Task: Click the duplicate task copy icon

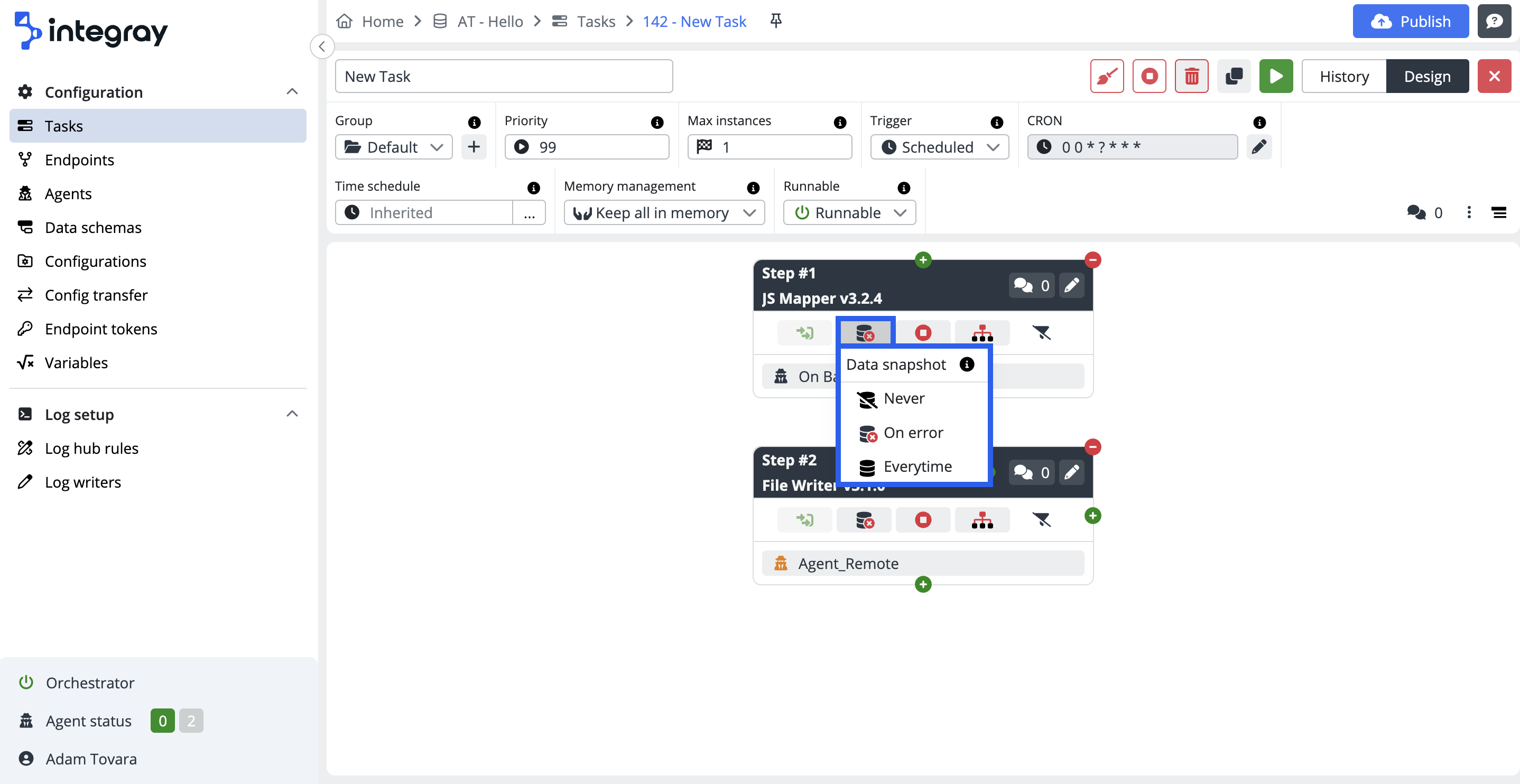Action: pos(1234,76)
